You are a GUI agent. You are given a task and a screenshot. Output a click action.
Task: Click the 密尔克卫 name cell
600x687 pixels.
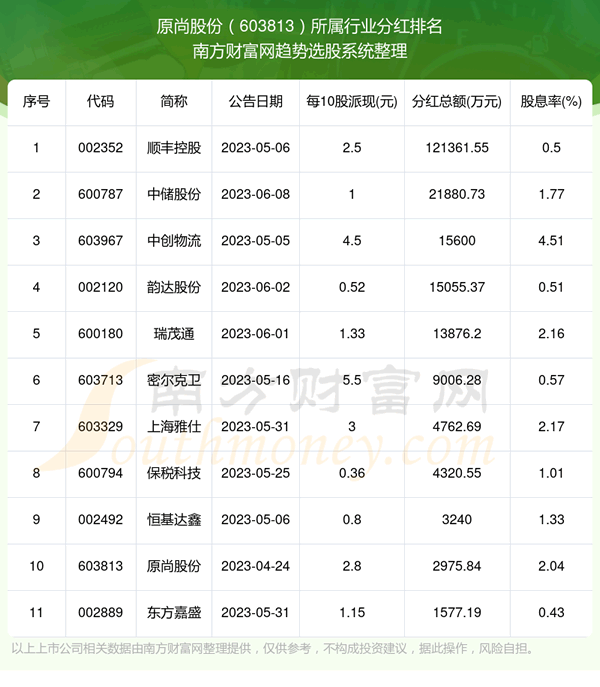(x=174, y=380)
